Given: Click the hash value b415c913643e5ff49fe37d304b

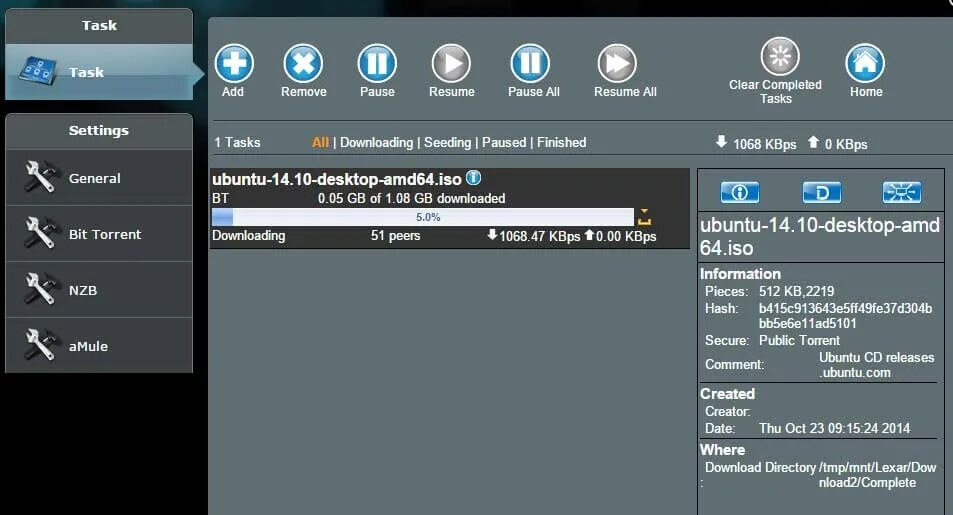Looking at the screenshot, I should point(845,308).
